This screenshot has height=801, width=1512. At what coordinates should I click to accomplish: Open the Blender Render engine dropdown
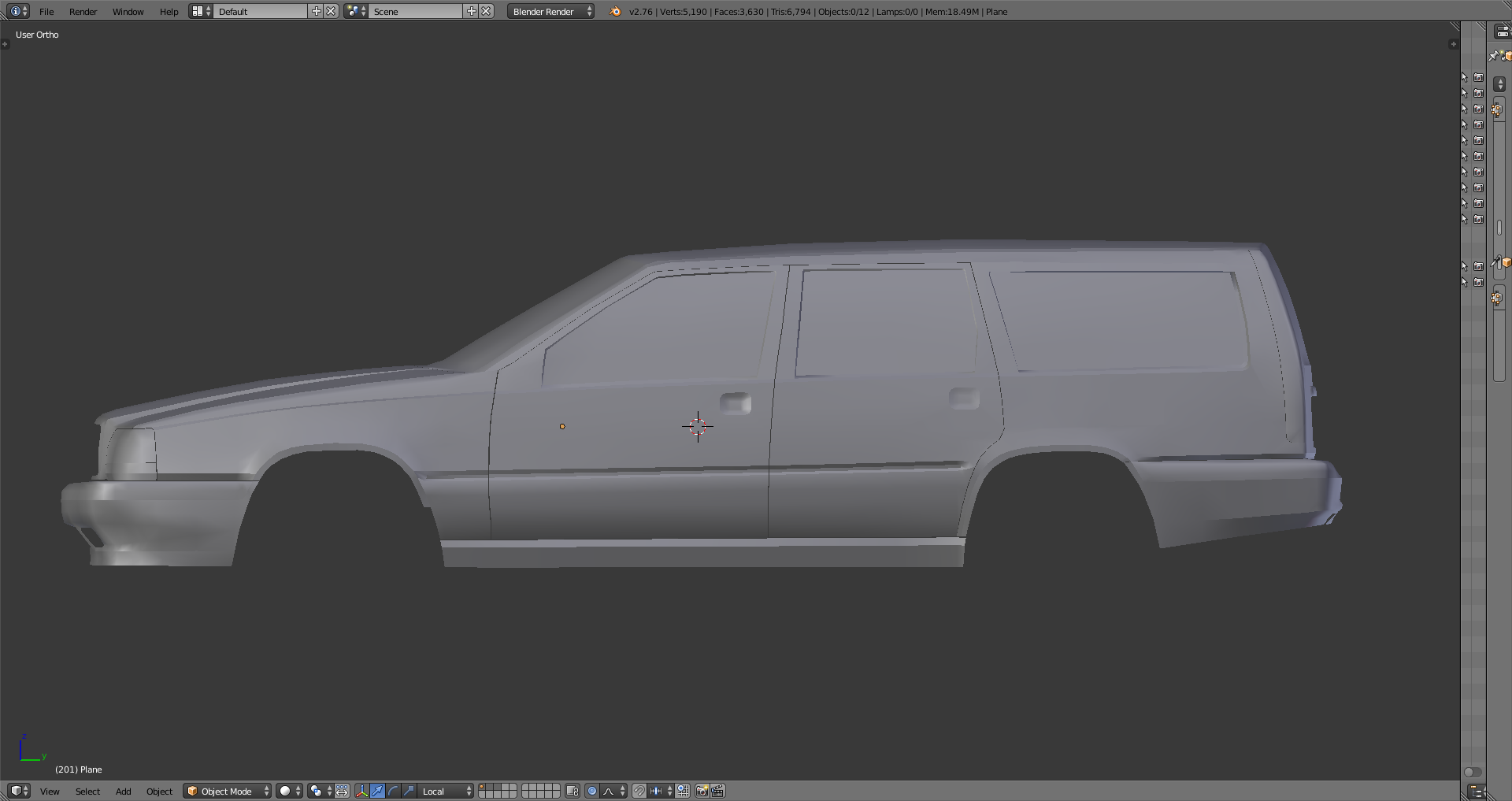(550, 11)
